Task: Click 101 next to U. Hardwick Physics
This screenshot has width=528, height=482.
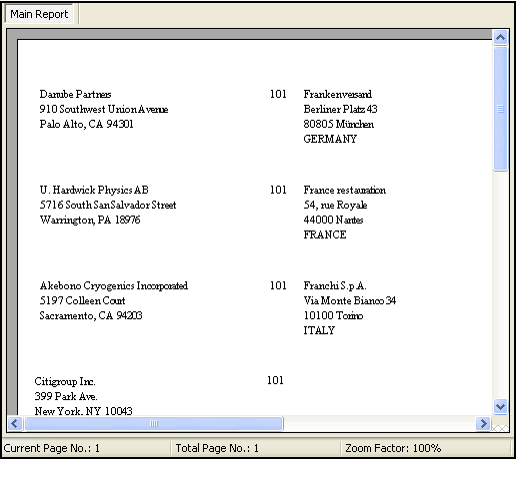Action: (278, 190)
